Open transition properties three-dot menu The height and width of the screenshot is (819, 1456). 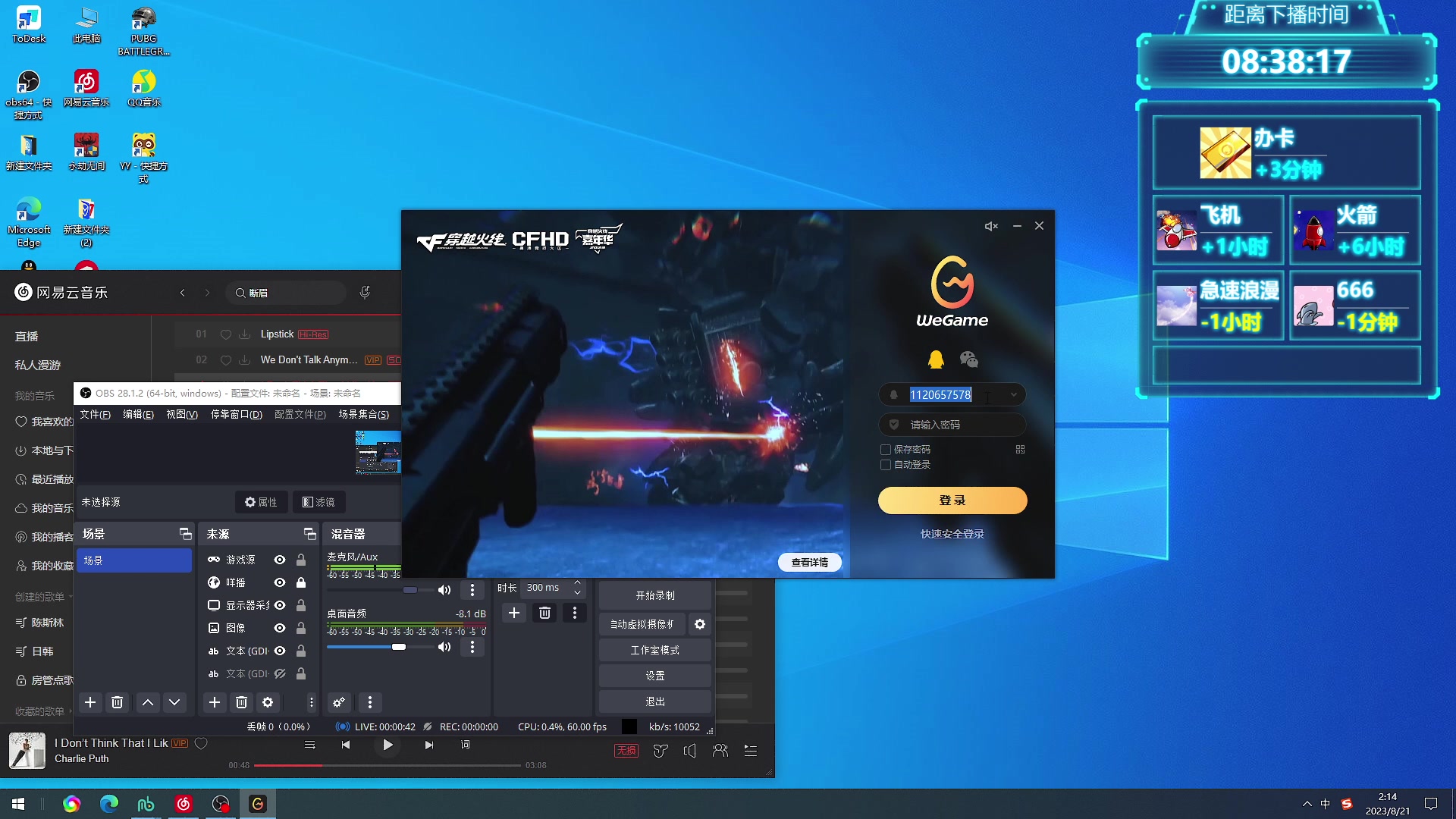(574, 613)
